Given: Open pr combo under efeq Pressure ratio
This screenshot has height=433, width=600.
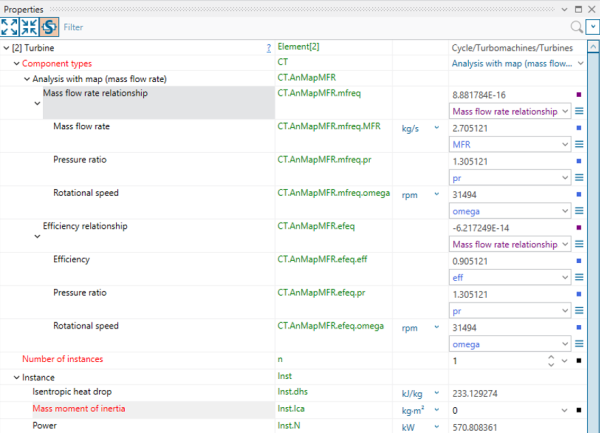Looking at the screenshot, I should (510, 311).
